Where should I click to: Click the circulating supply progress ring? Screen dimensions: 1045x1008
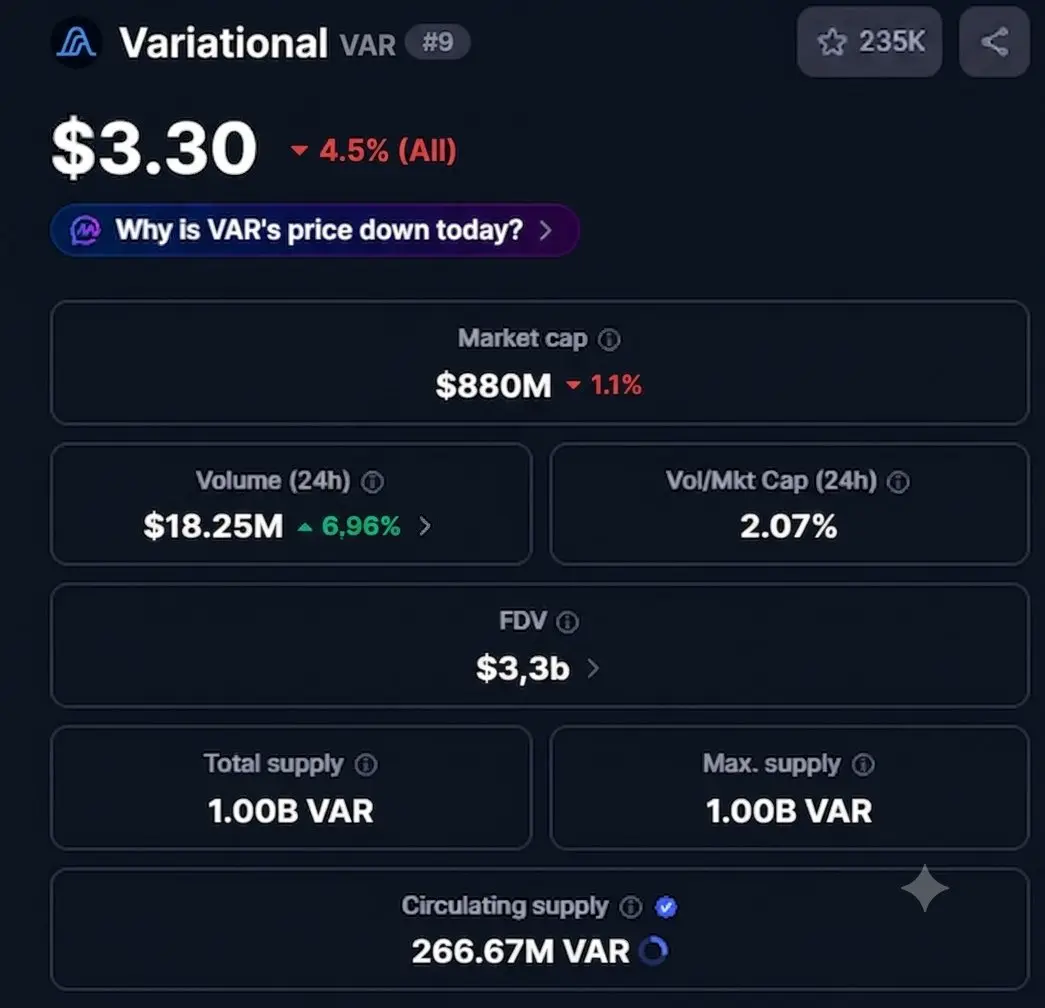coord(653,951)
